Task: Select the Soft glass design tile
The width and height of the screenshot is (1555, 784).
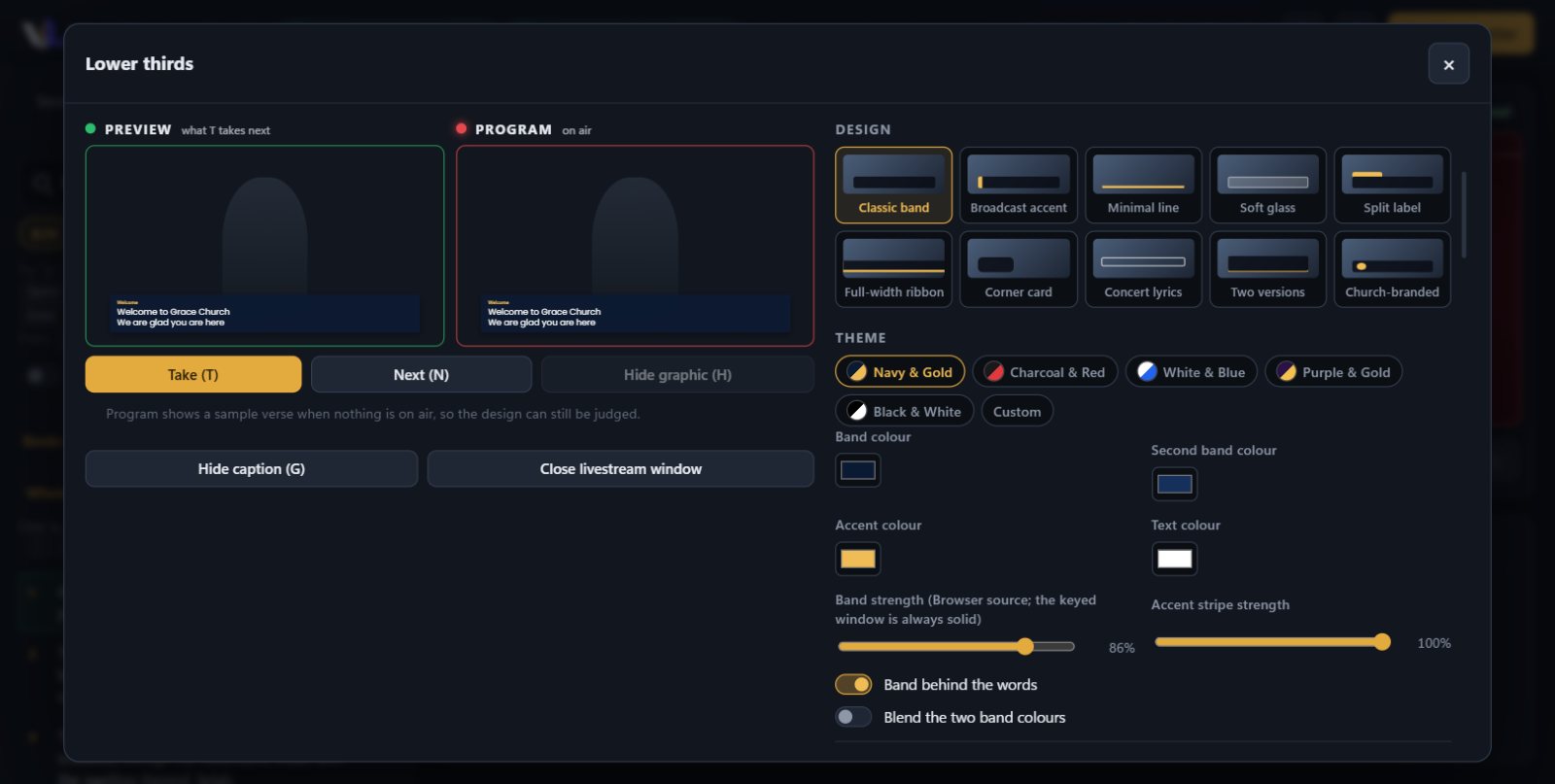Action: (1267, 186)
